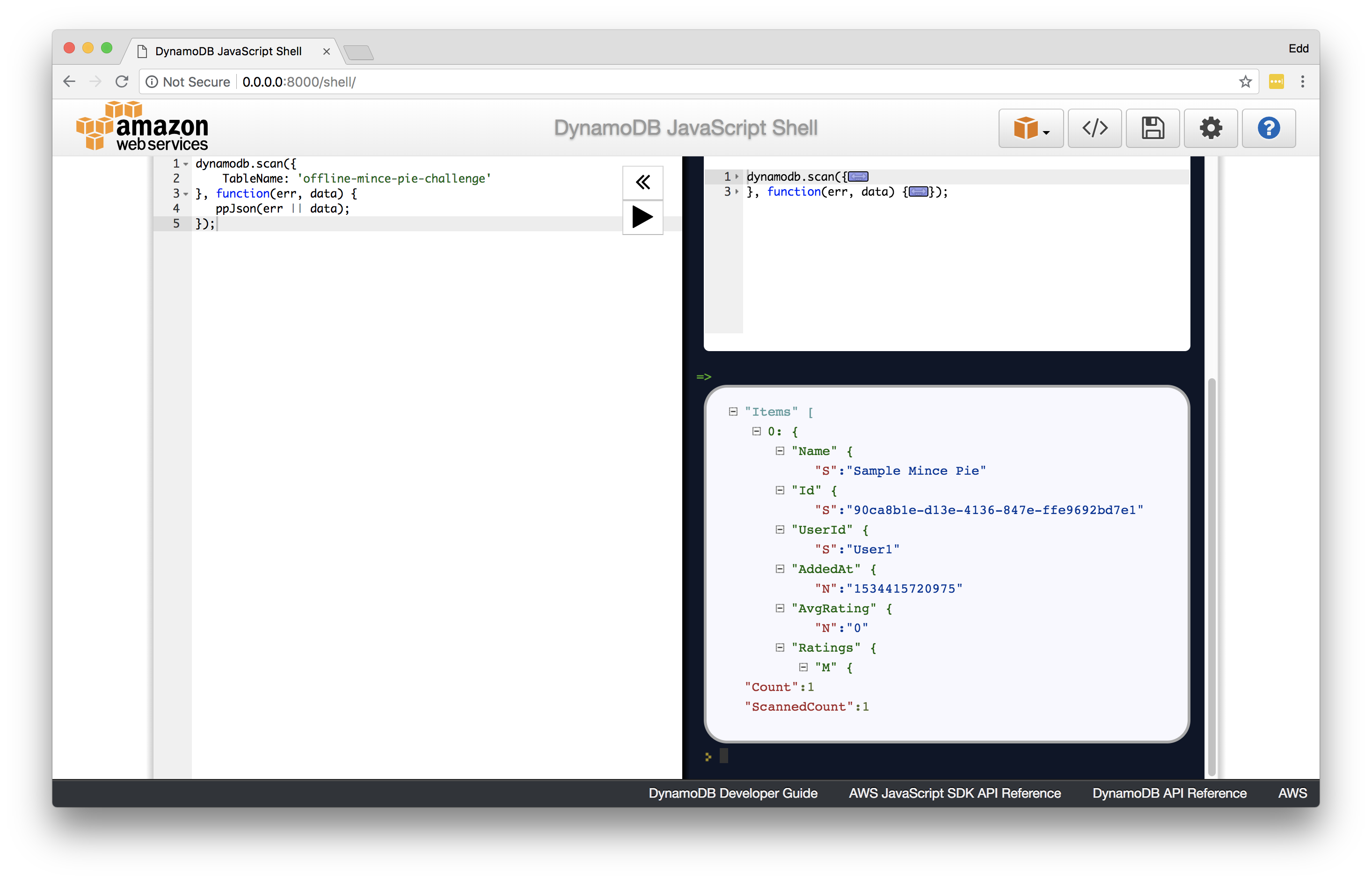
Task: Close the DynamoDB JavaScript Shell tab
Action: (x=326, y=51)
